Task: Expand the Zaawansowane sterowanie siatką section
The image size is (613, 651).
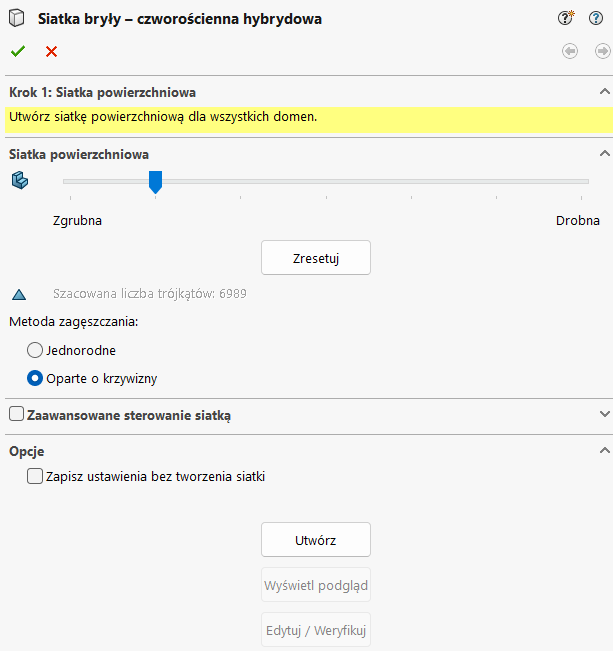Action: (603, 414)
